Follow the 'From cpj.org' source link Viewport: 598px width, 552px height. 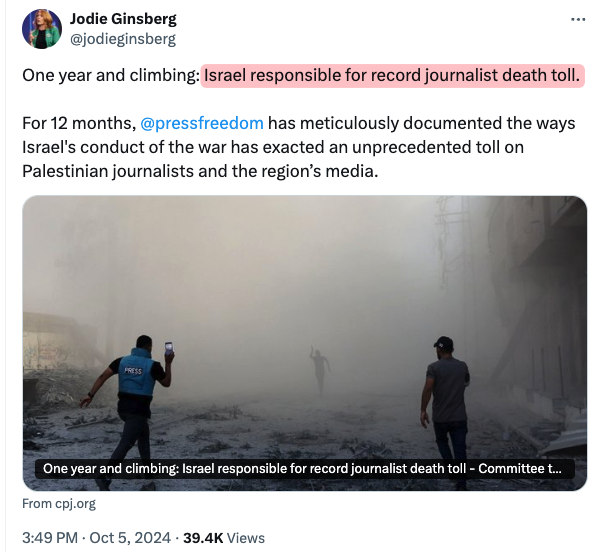[x=59, y=504]
